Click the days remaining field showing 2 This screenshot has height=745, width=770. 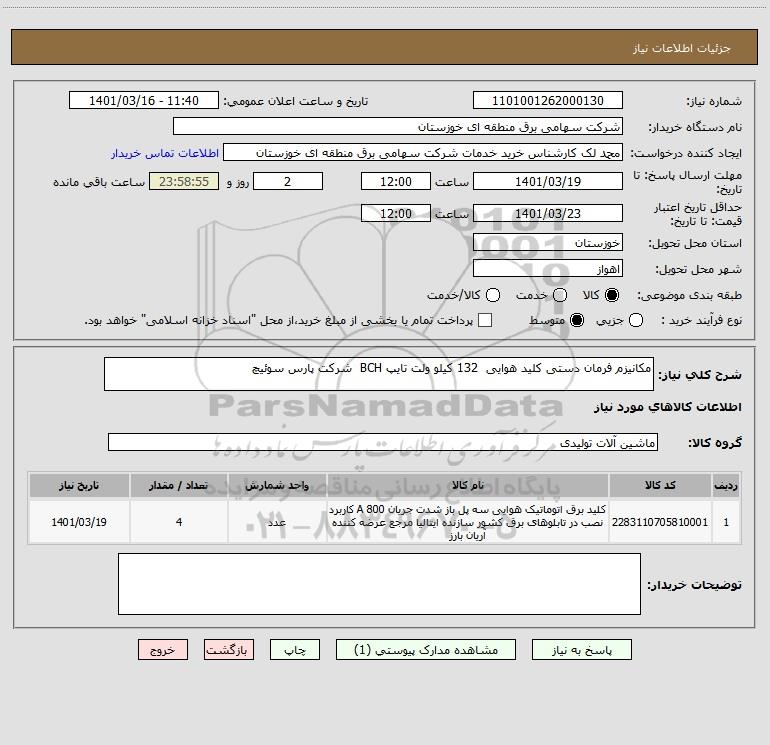pyautogui.click(x=288, y=181)
